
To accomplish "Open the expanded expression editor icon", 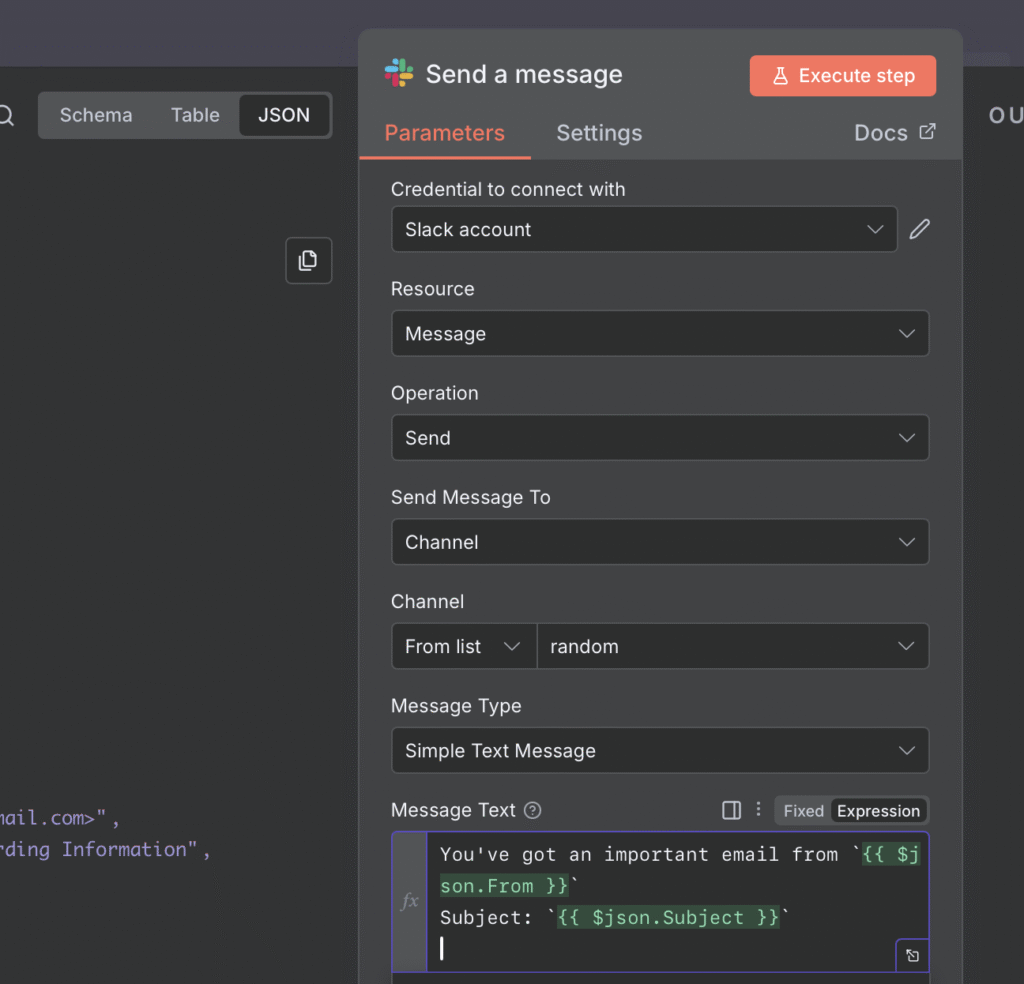I will [912, 955].
